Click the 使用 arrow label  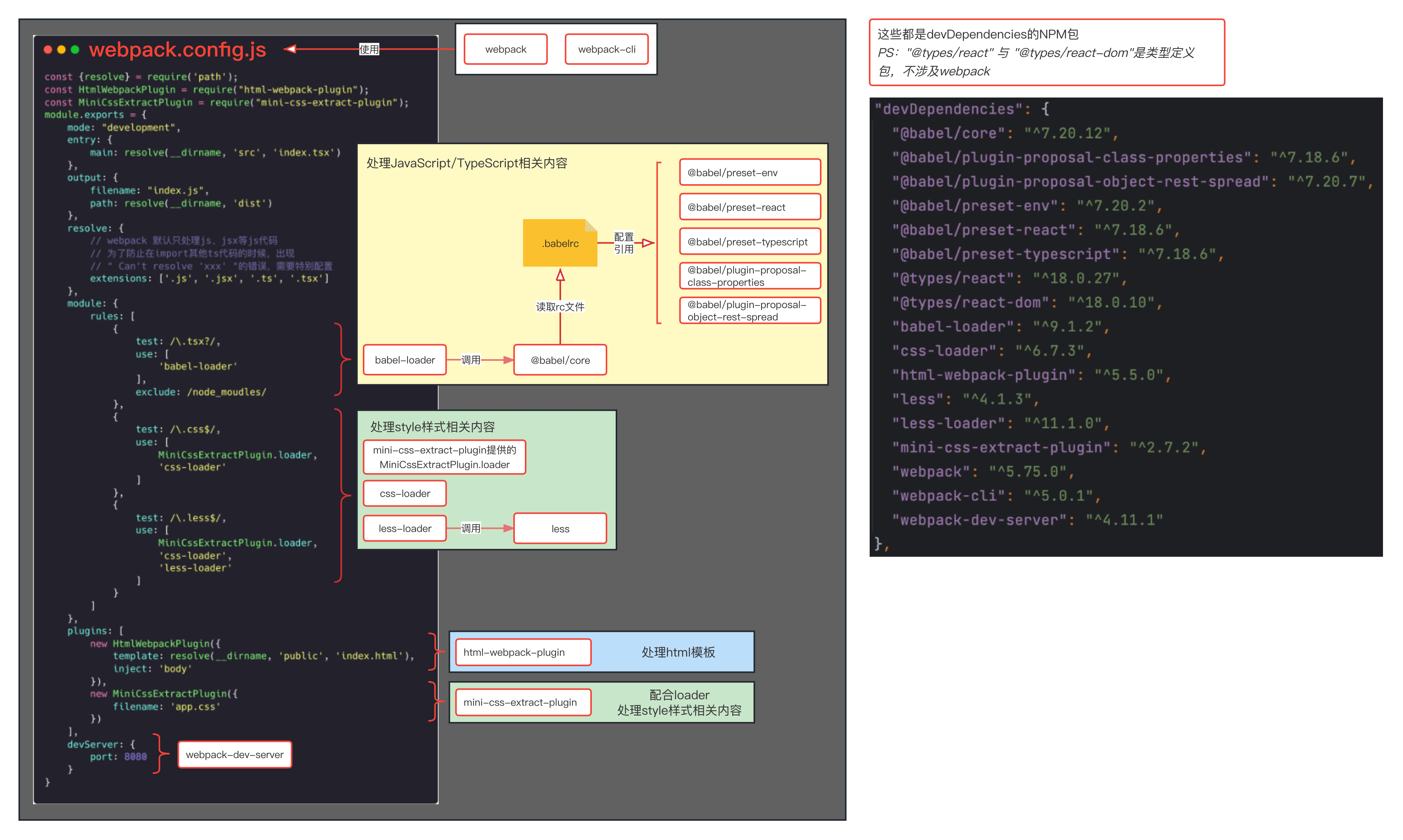point(369,49)
